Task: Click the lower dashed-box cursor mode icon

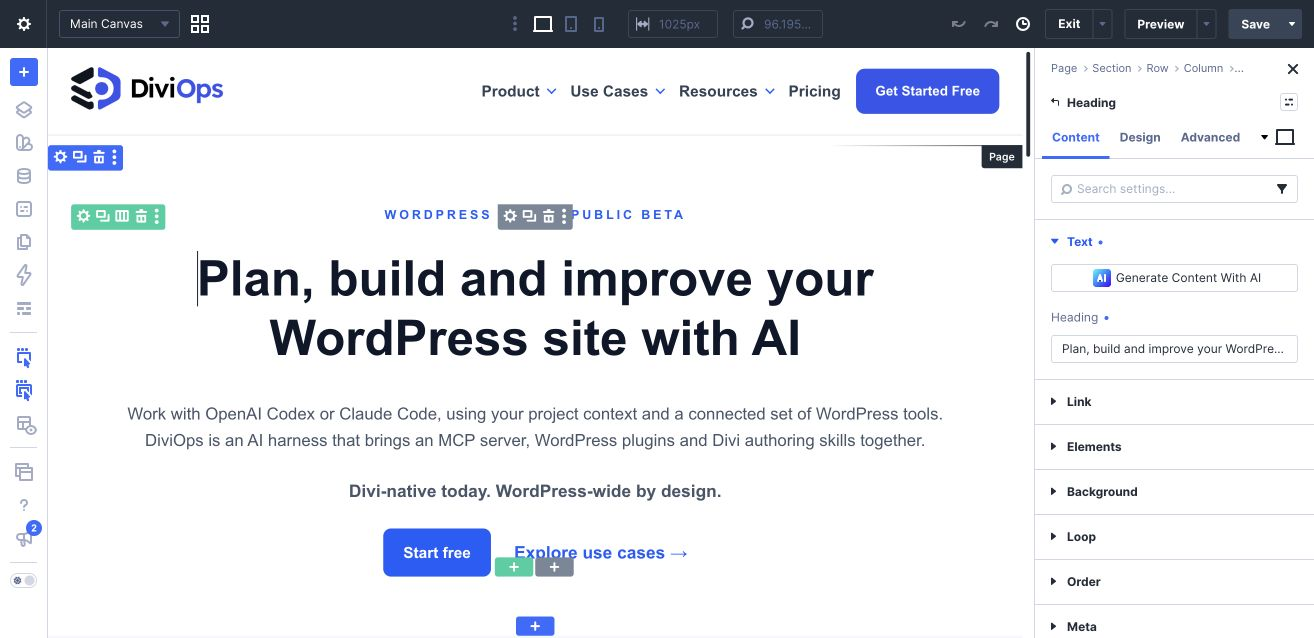Action: (x=24, y=391)
